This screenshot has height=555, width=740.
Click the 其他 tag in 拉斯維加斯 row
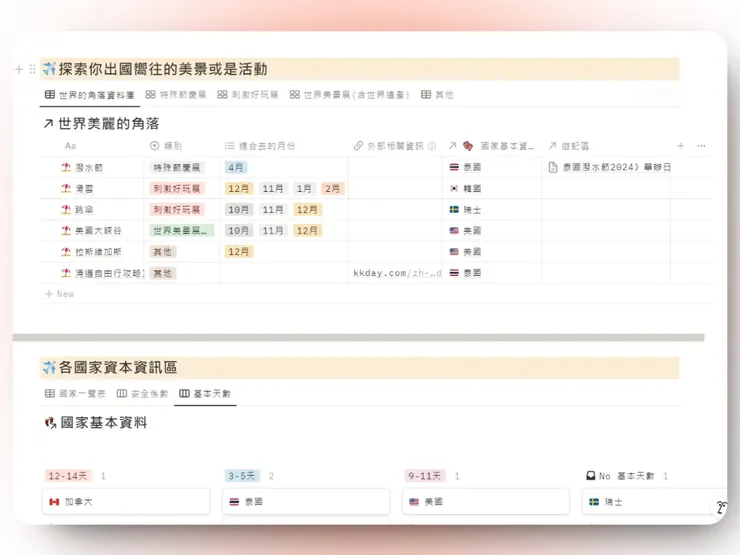click(x=163, y=252)
